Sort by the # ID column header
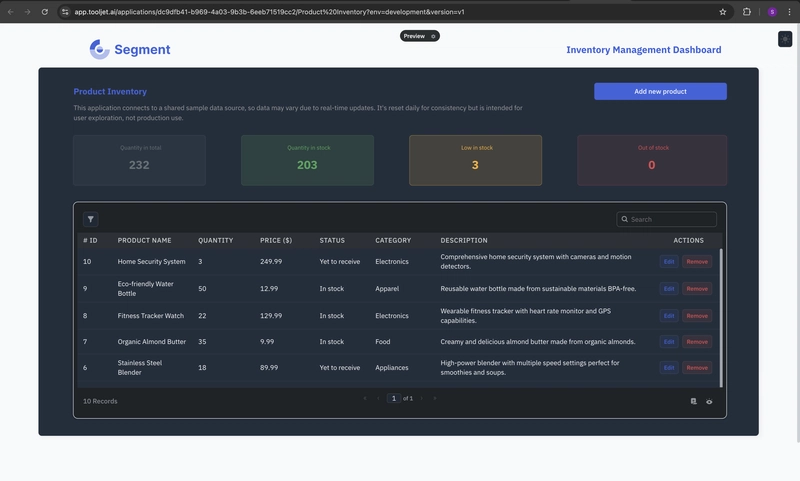Screen dimensions: 800x481 (90, 240)
